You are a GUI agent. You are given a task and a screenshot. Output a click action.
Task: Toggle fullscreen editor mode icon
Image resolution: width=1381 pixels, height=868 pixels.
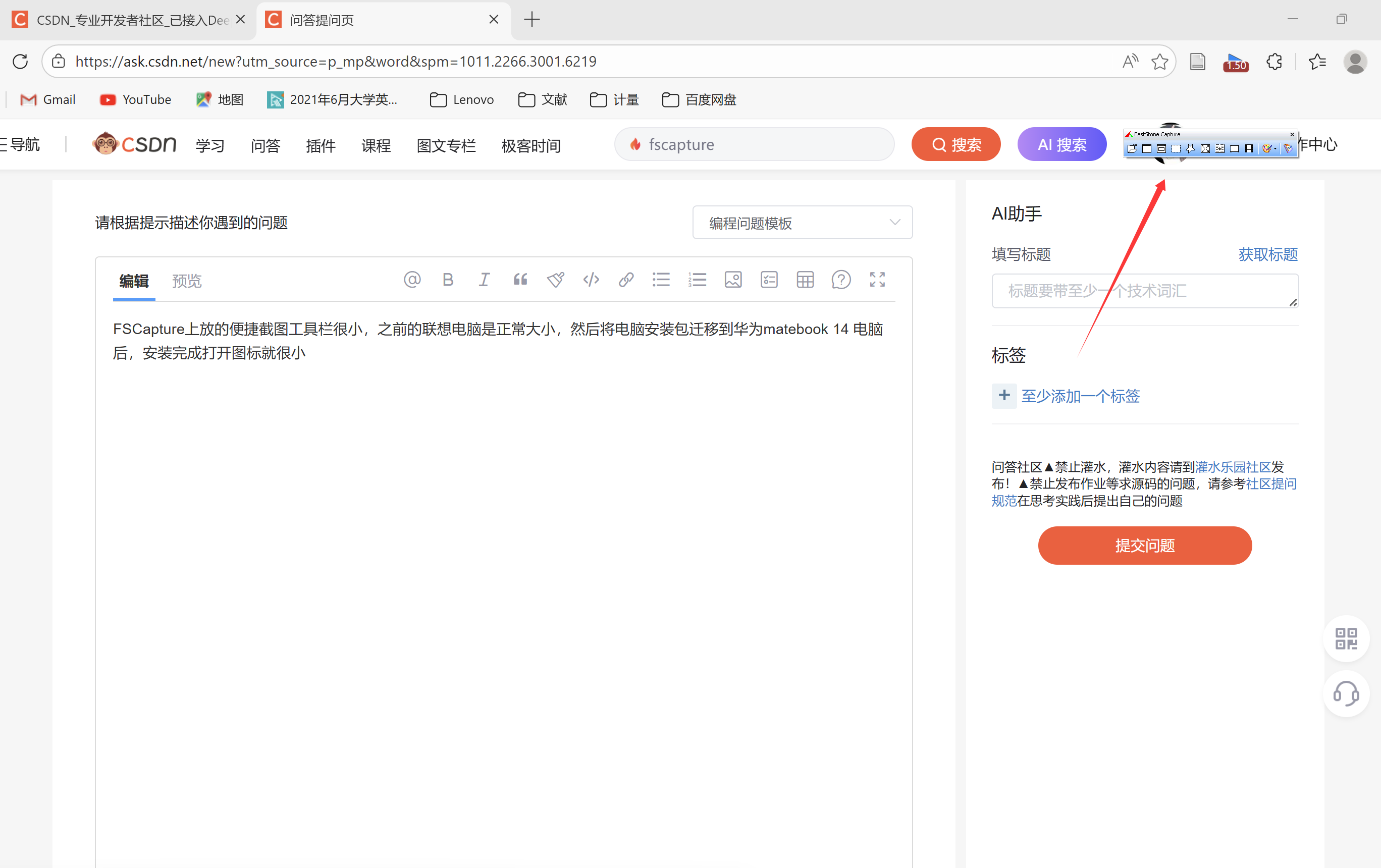(877, 280)
